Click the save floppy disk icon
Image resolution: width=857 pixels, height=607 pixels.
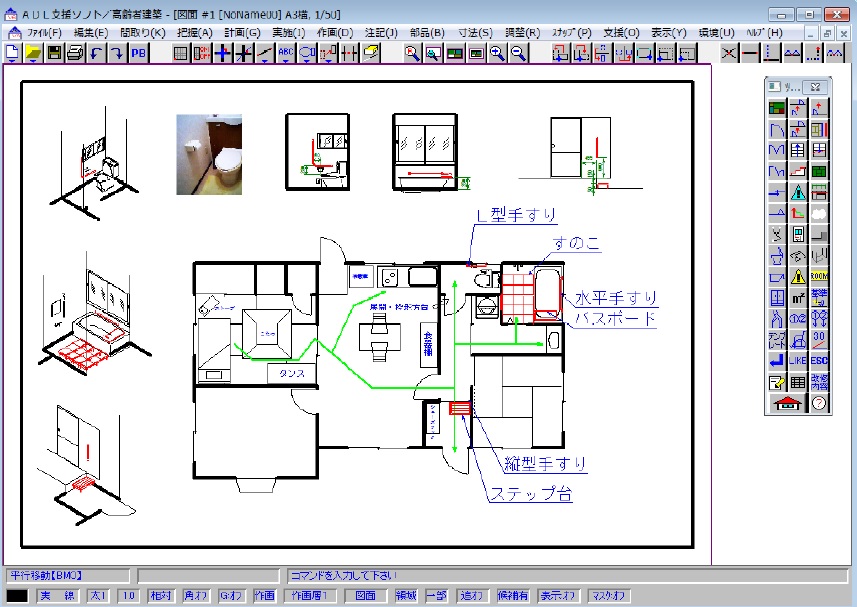[54, 53]
